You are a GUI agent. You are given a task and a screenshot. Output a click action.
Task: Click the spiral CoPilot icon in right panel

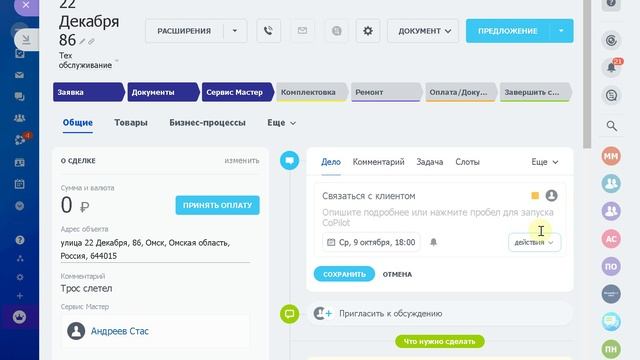tap(611, 40)
